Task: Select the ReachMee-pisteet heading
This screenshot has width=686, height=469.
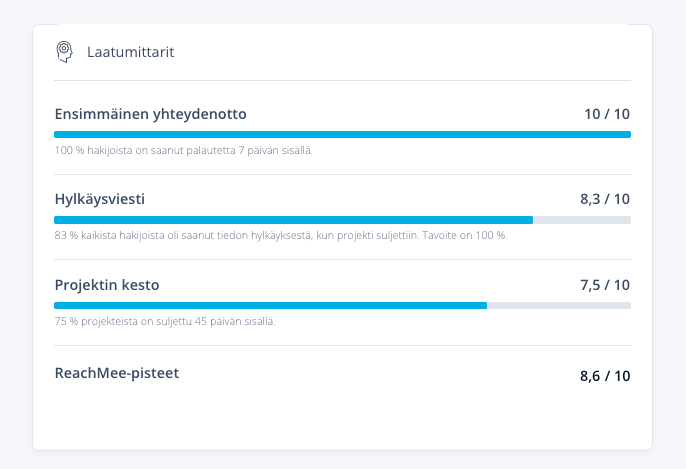Action: coord(117,373)
